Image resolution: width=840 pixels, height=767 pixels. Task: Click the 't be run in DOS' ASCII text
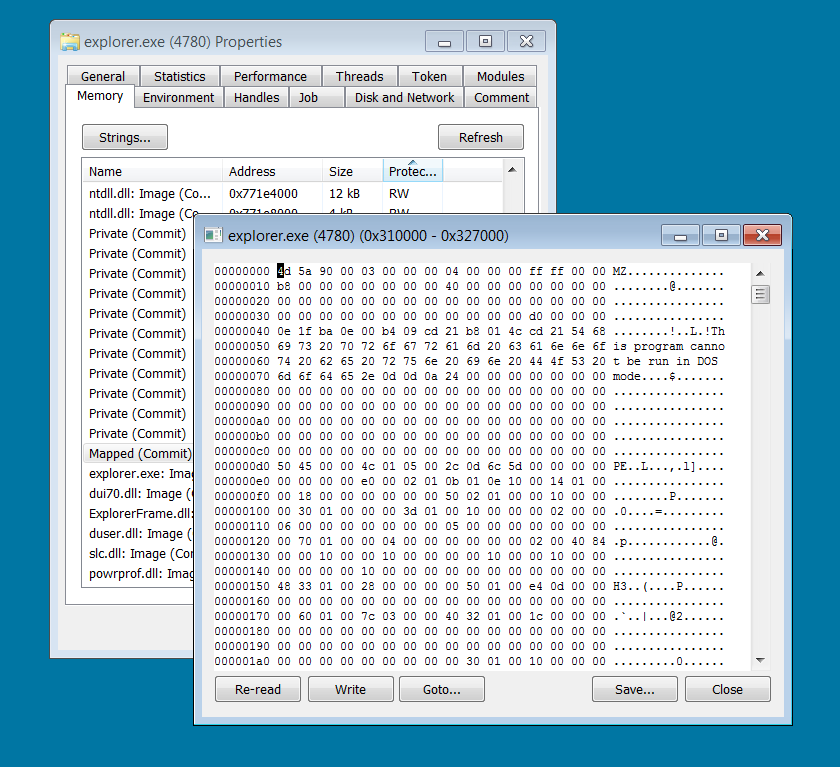[x=665, y=361]
